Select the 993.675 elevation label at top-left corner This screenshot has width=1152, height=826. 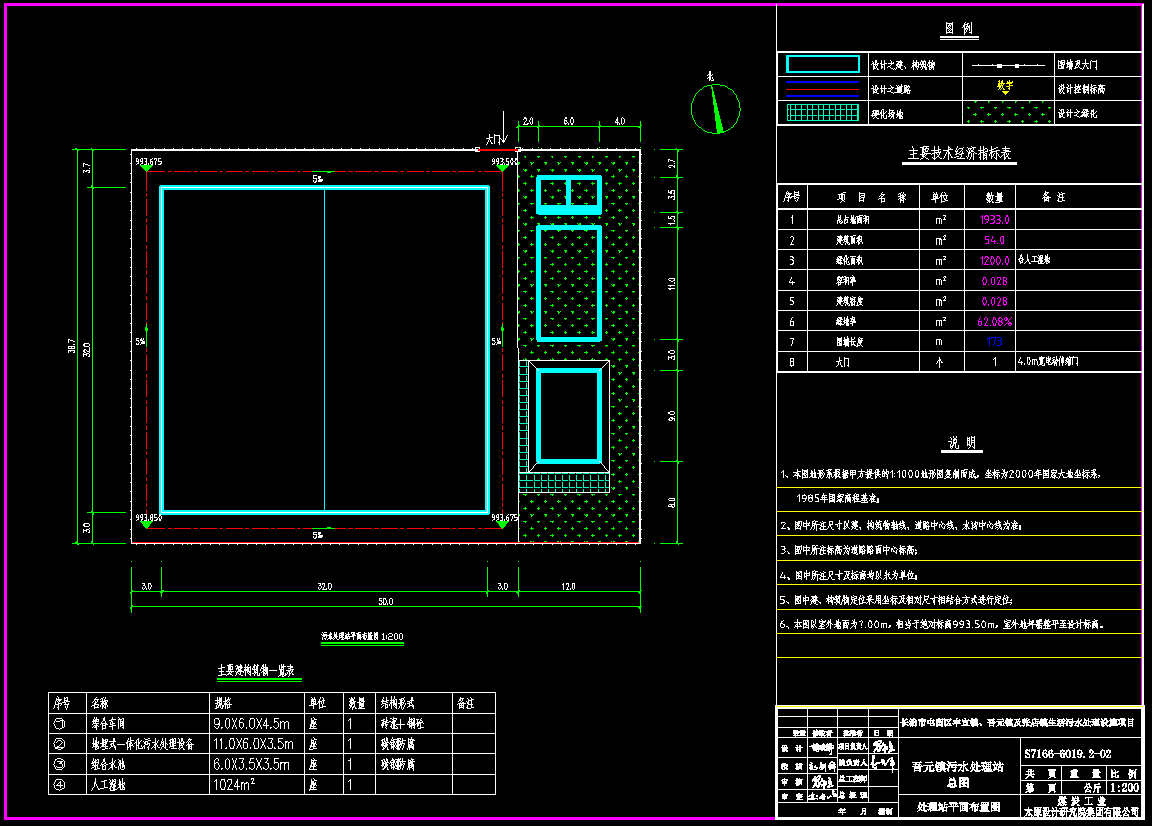pyautogui.click(x=148, y=162)
